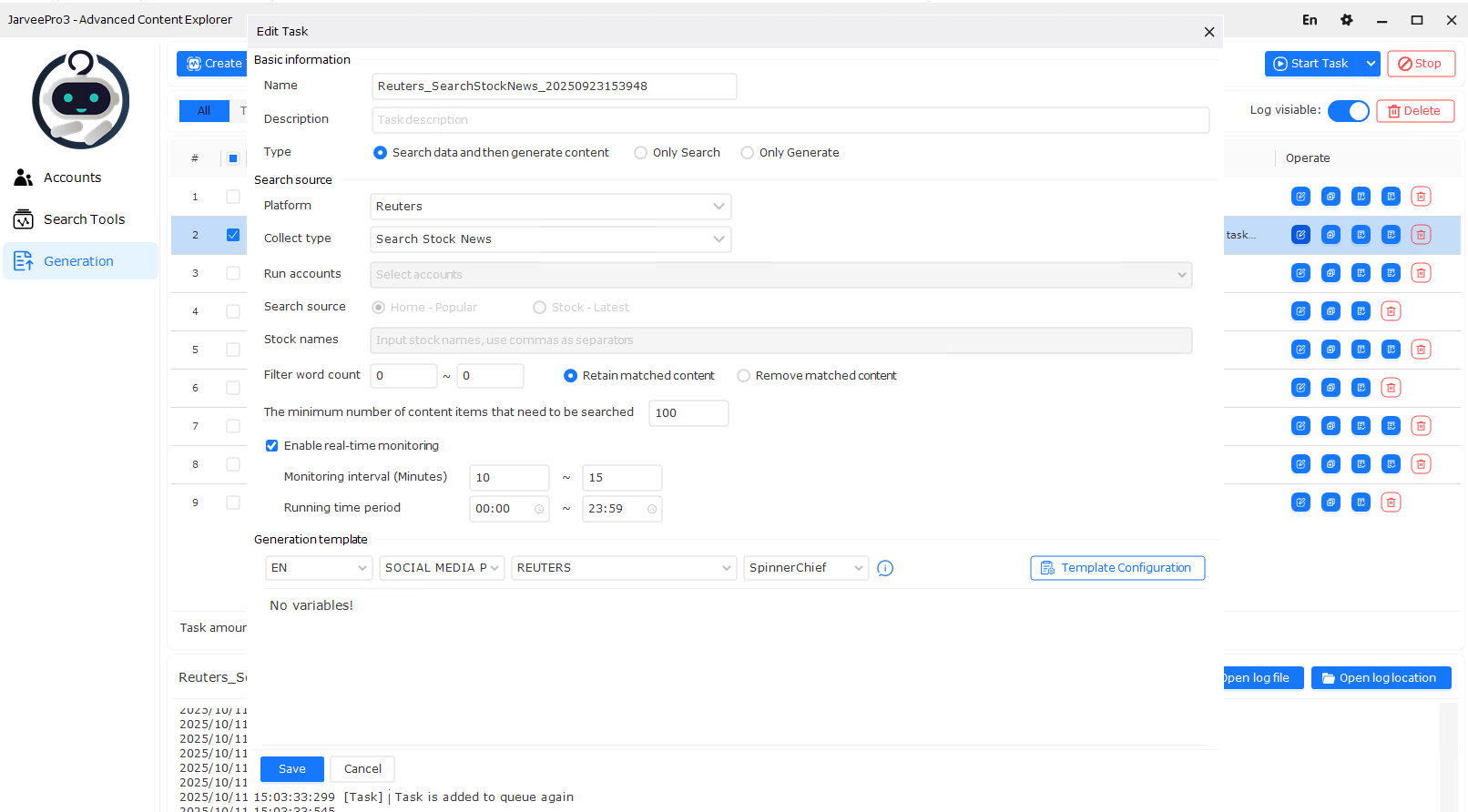Click the info icon beside SpinnerChief dropdown
This screenshot has width=1468, height=812.
click(x=884, y=568)
